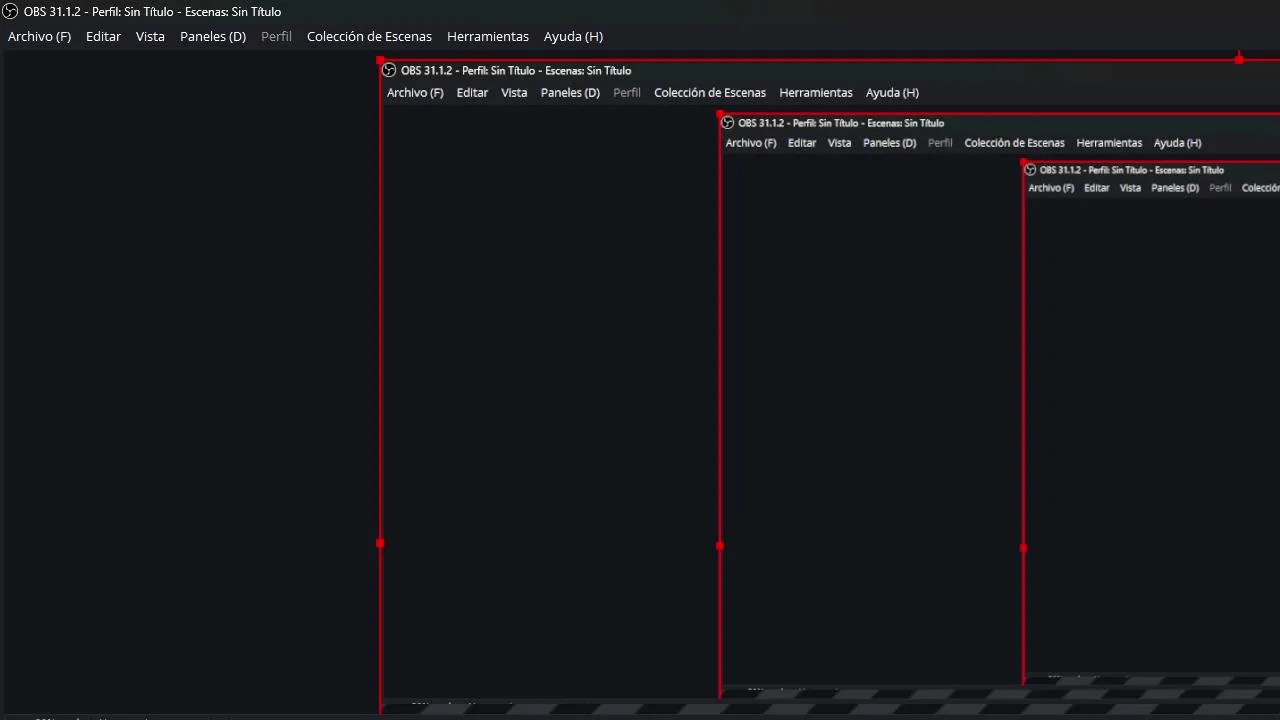Click Vista in the second nested preview
1280x720 pixels.
coord(839,143)
